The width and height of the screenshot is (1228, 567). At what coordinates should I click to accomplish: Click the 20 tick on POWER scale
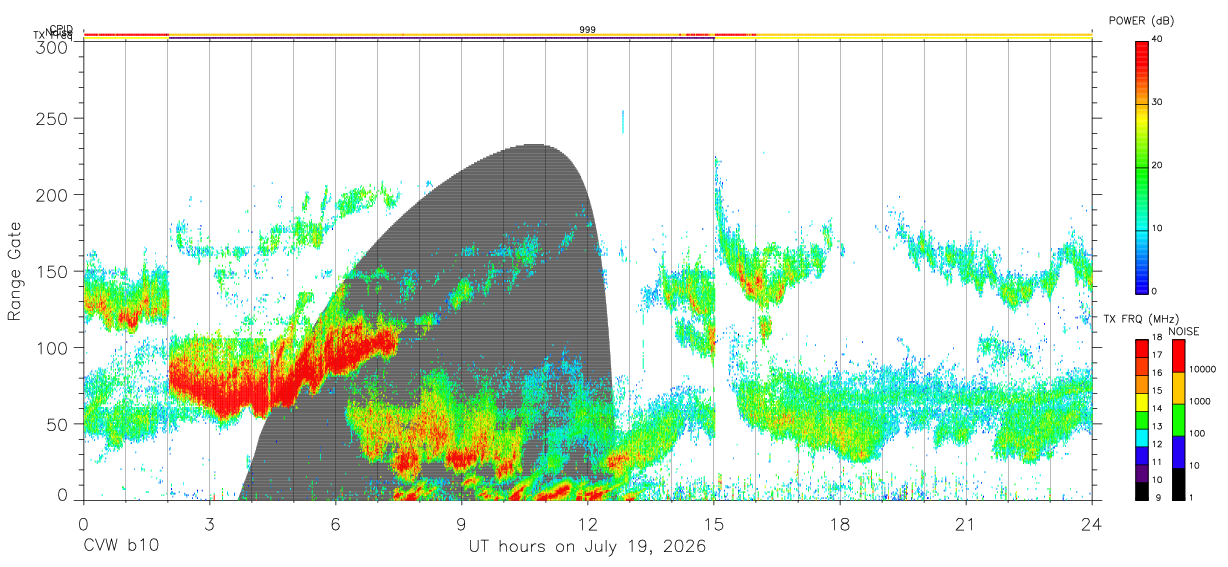point(1158,165)
